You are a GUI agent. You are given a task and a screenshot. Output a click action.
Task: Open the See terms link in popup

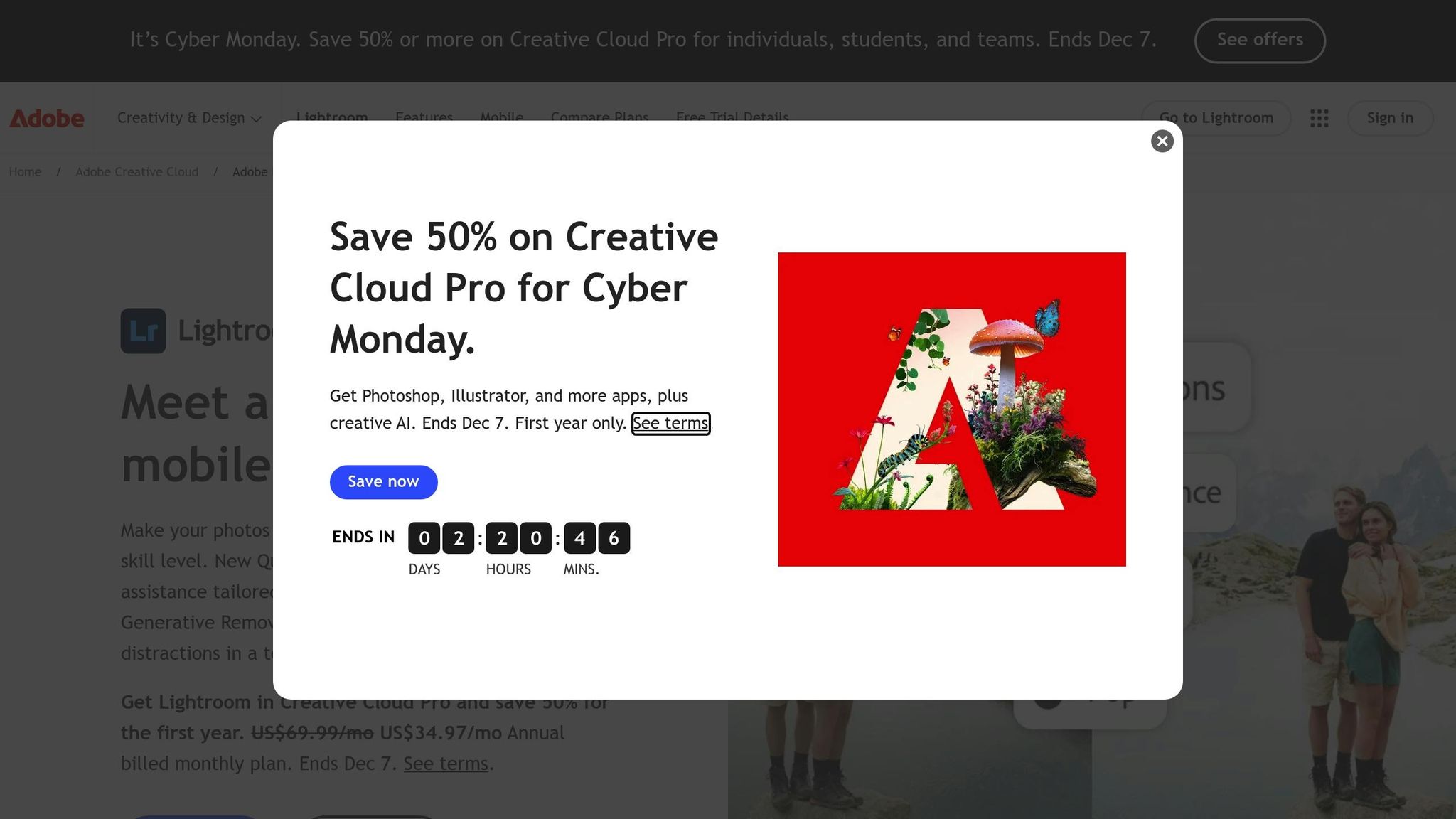670,424
